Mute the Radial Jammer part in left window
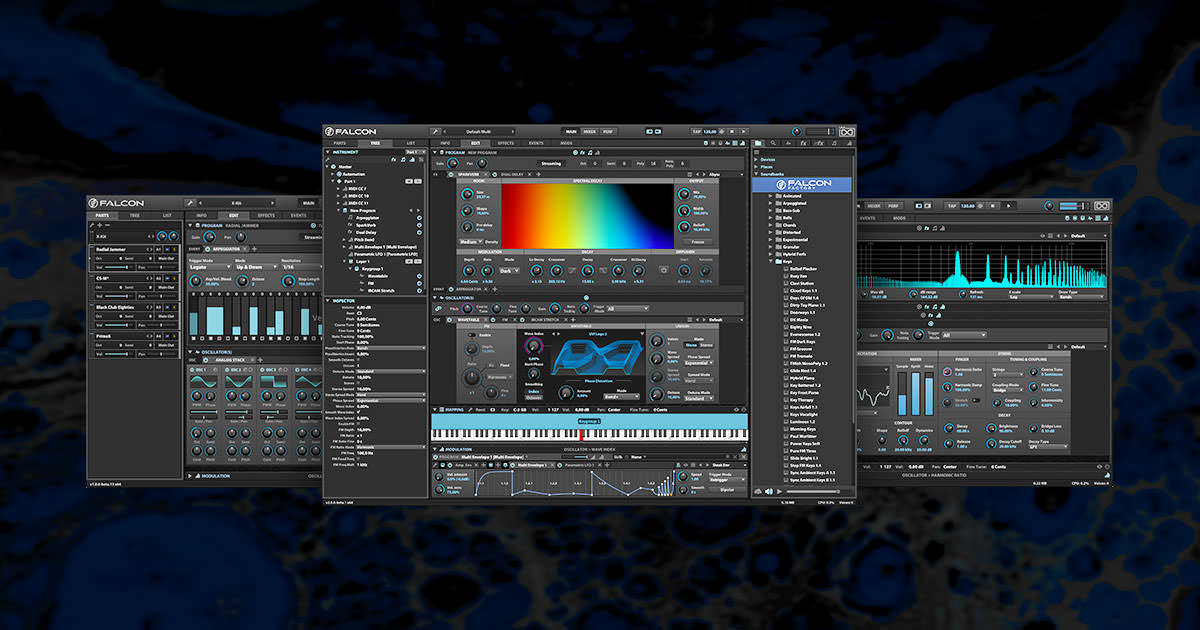This screenshot has height=630, width=1200. (x=167, y=249)
